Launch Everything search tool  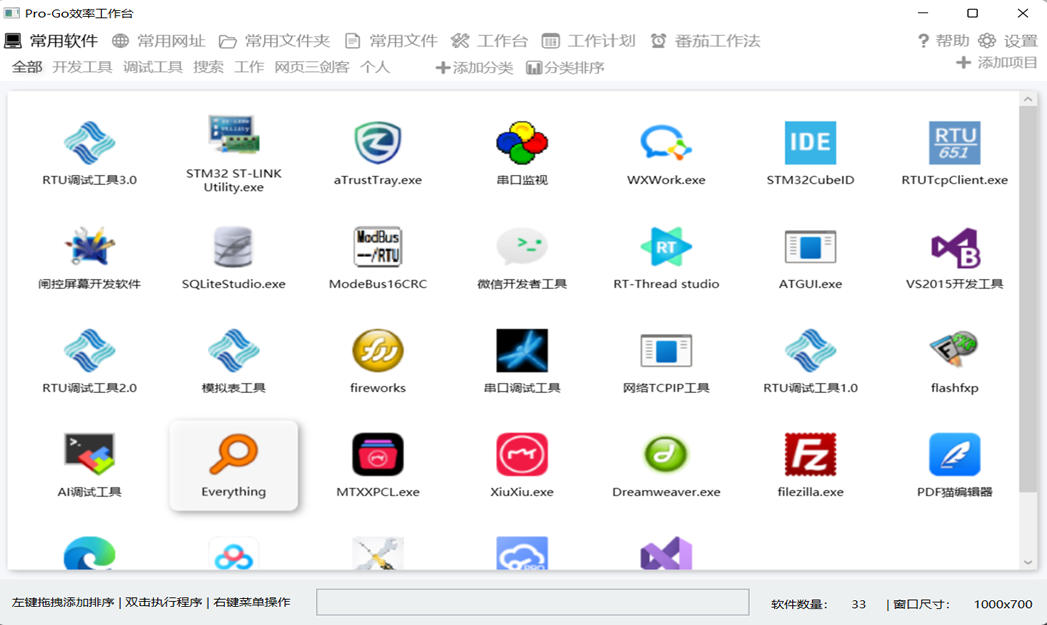232,463
